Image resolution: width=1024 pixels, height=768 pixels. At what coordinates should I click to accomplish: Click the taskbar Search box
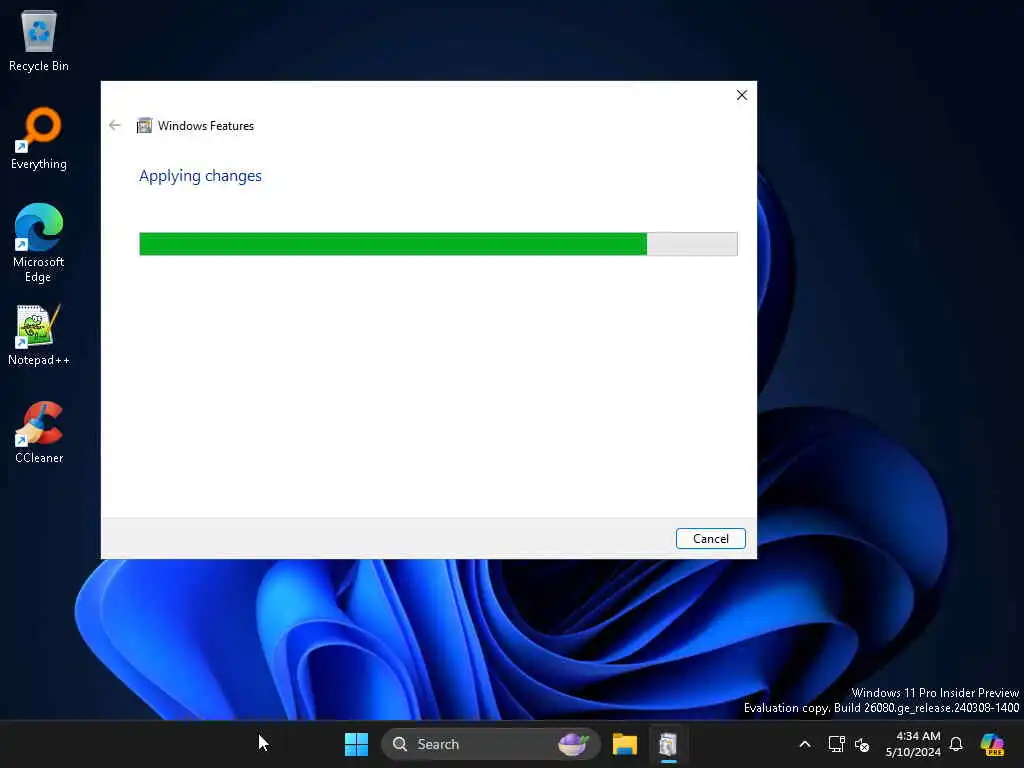point(490,744)
